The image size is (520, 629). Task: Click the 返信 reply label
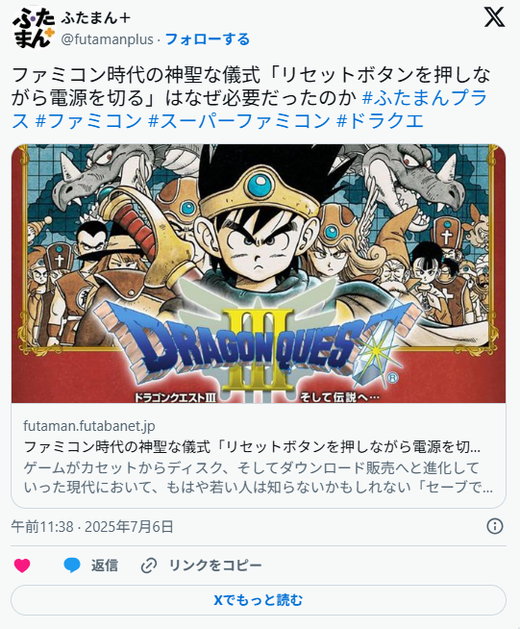(x=104, y=566)
